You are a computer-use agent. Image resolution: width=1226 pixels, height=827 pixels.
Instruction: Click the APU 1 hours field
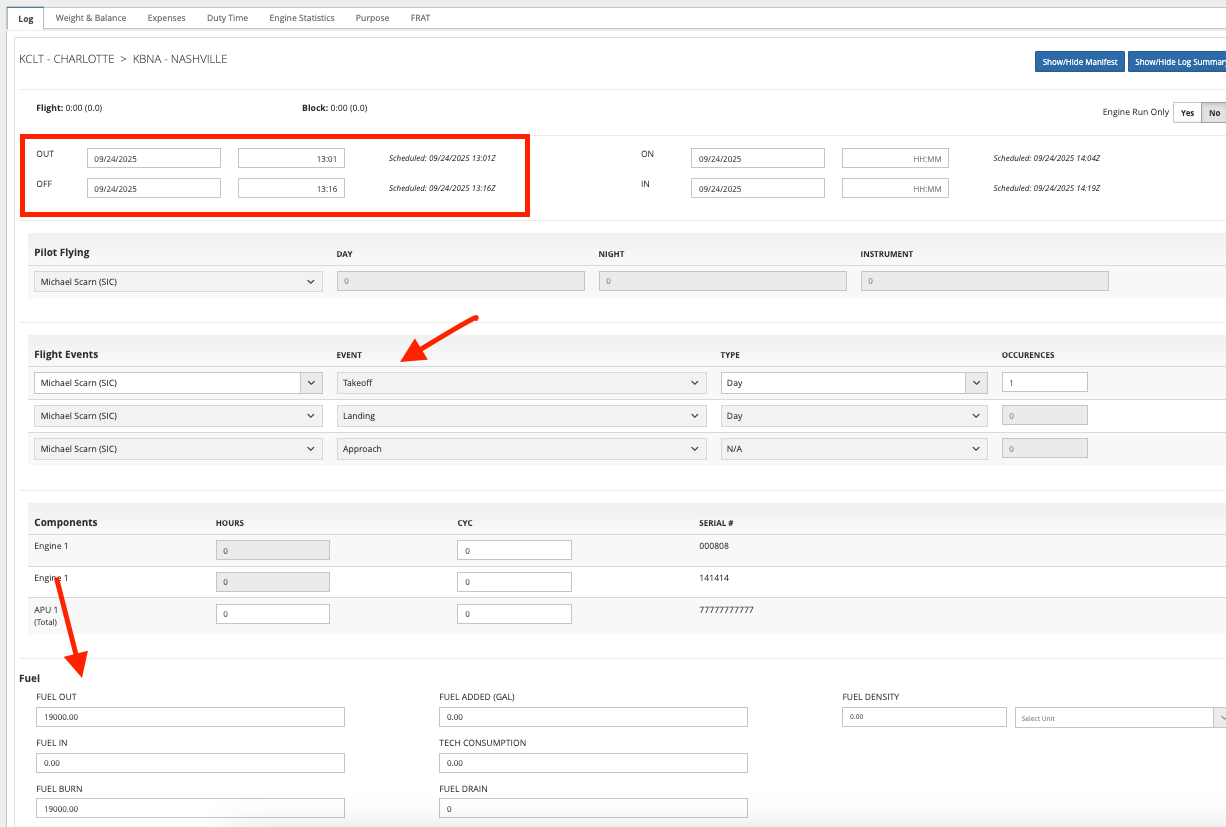click(x=272, y=614)
